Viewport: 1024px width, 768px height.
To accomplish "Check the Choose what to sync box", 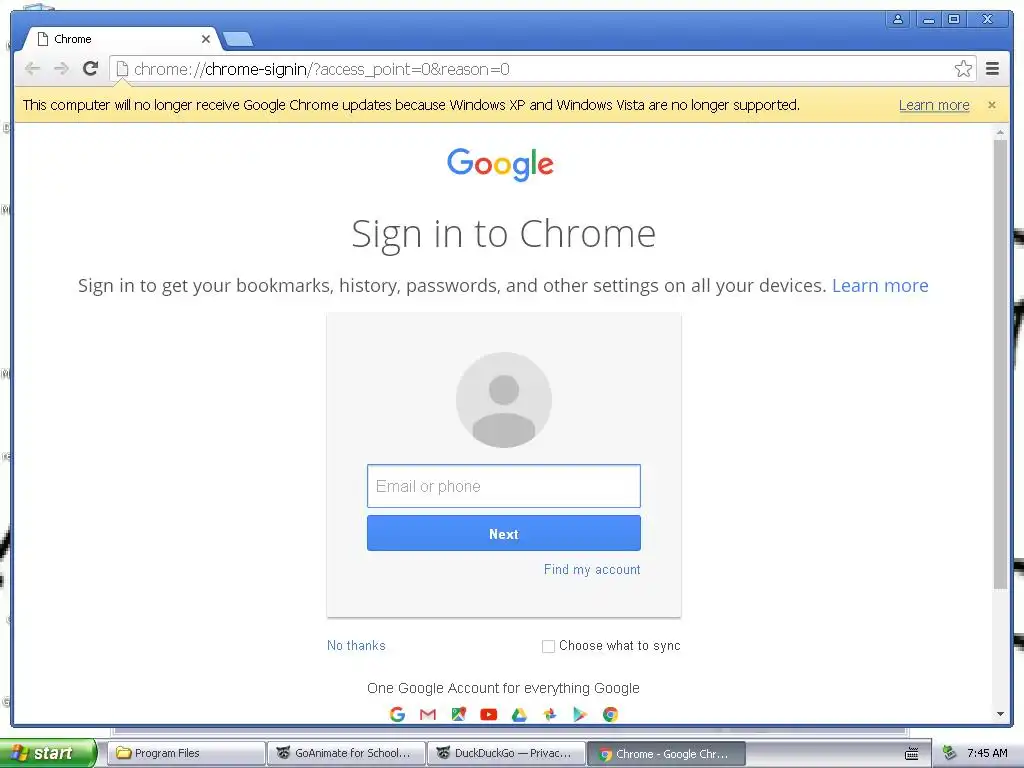I will (549, 646).
